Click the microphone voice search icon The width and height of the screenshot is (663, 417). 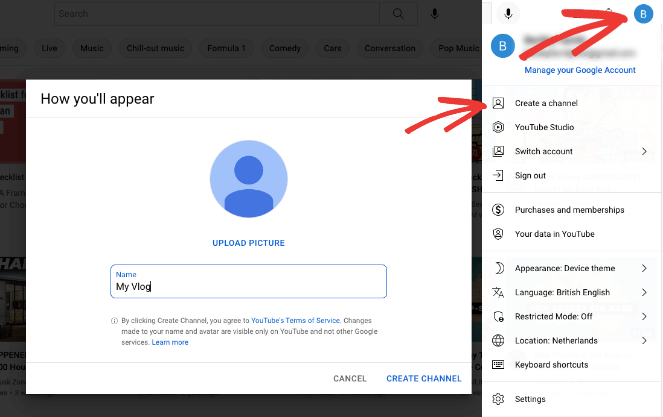[434, 14]
